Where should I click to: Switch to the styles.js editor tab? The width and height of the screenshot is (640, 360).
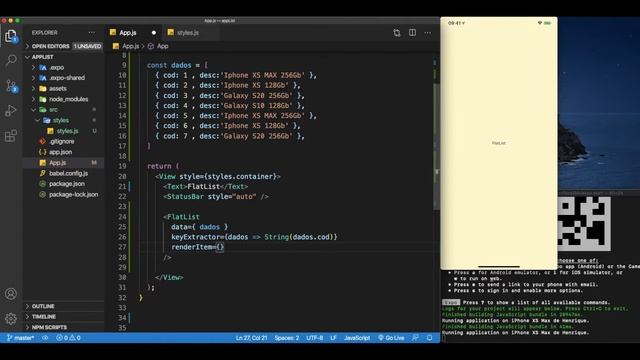188,33
